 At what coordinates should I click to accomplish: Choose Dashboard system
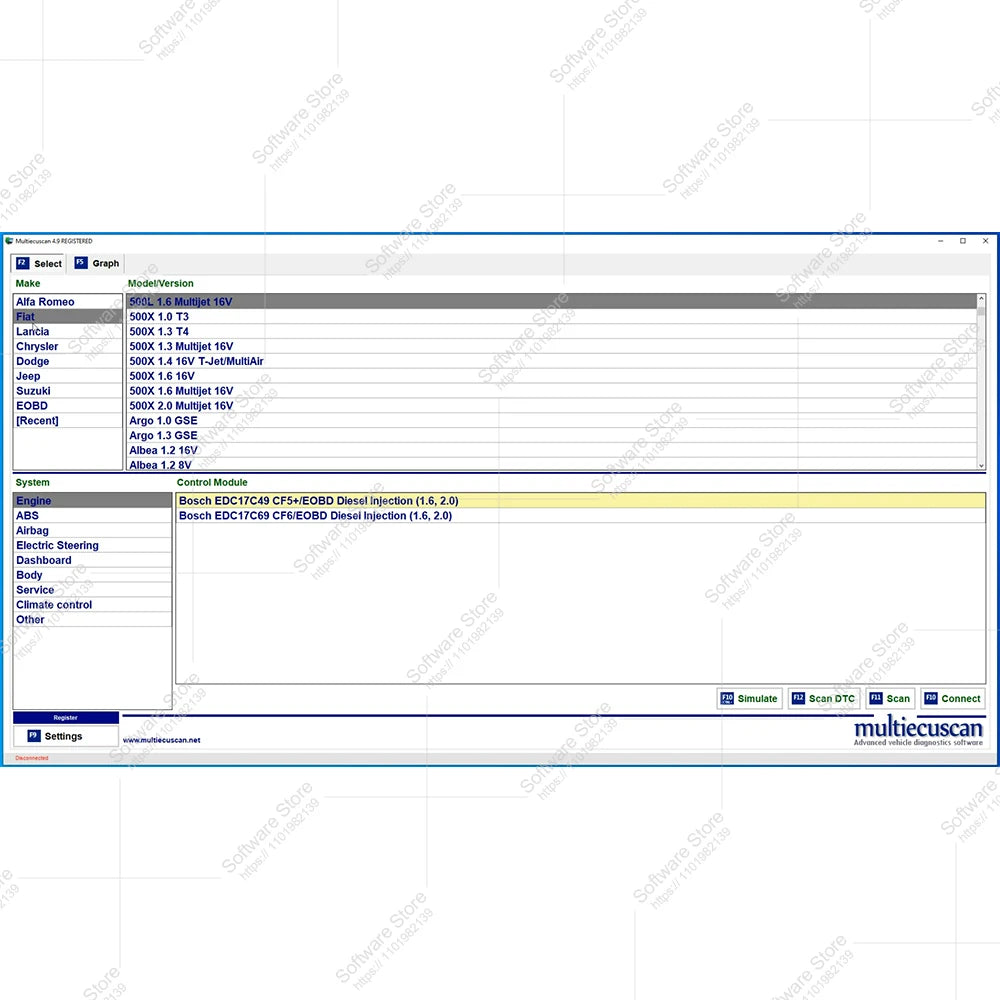(92, 560)
